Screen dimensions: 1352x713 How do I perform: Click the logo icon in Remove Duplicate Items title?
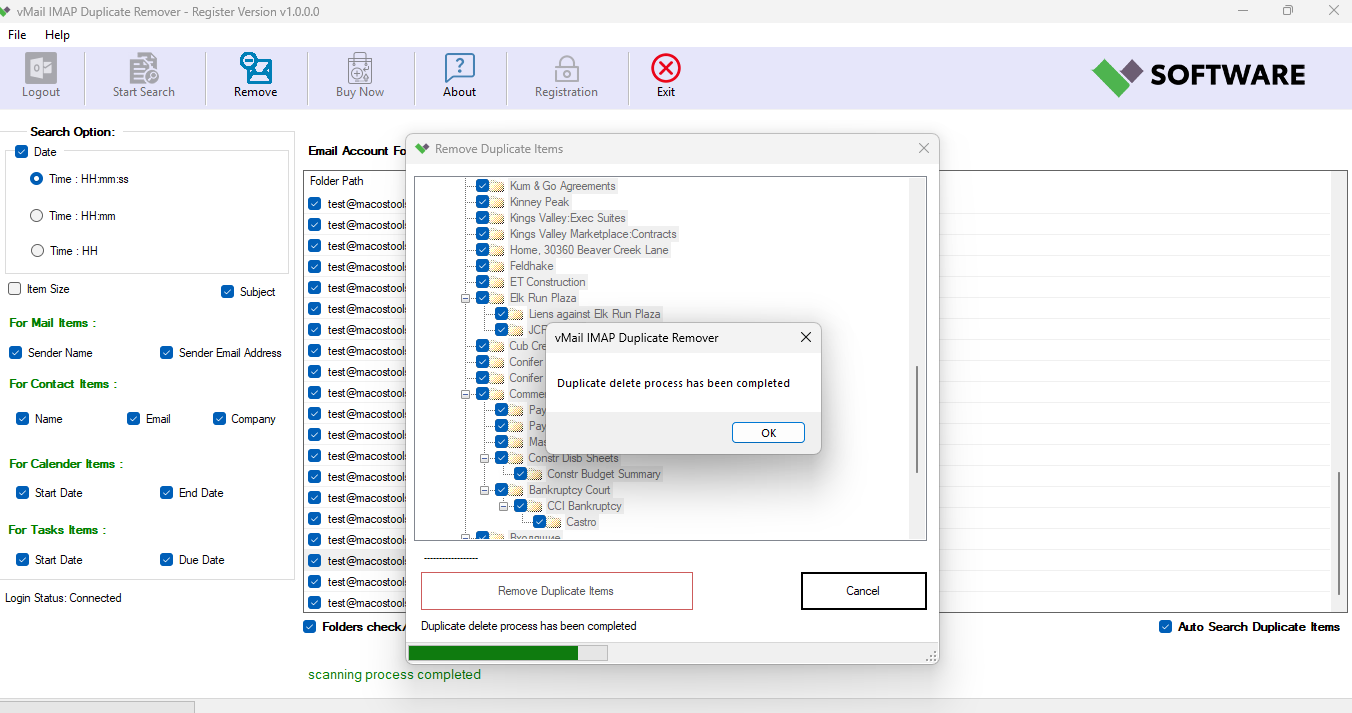coord(422,149)
